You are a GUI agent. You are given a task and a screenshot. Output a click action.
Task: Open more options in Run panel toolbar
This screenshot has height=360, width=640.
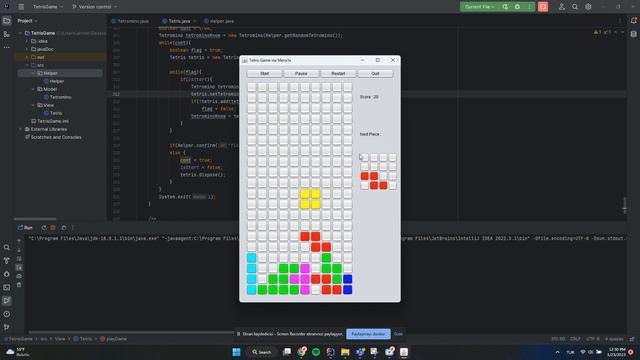click(73, 228)
